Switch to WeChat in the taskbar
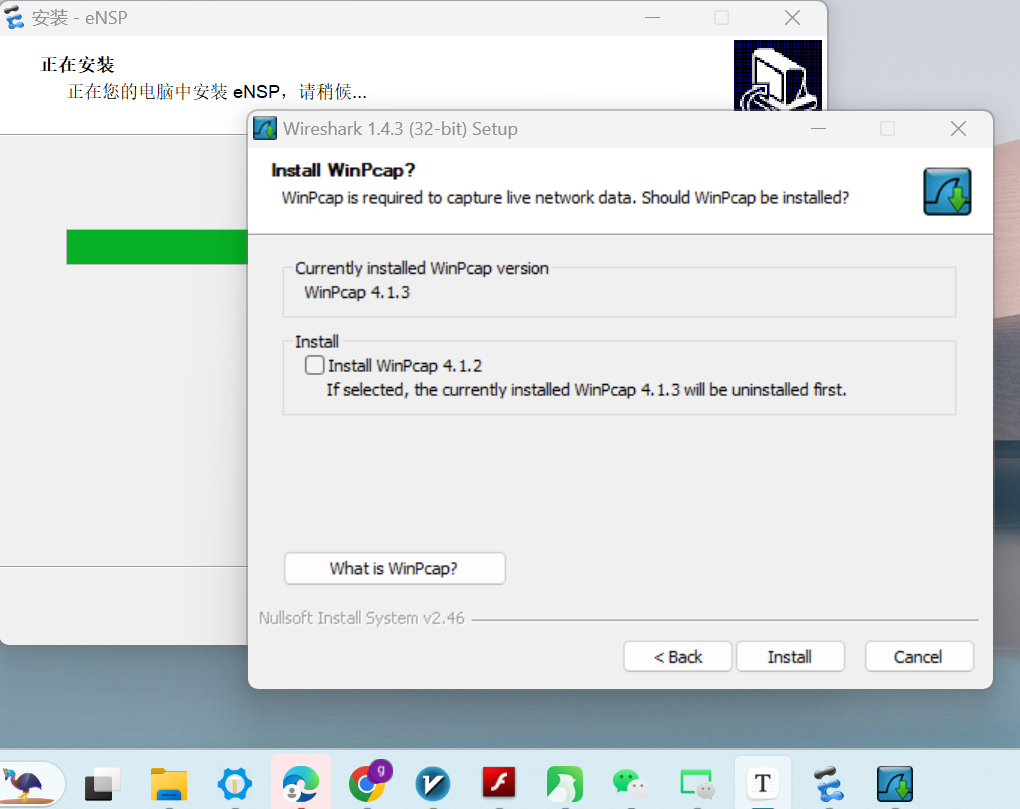Screen dimensions: 1020x809 pyautogui.click(x=628, y=783)
